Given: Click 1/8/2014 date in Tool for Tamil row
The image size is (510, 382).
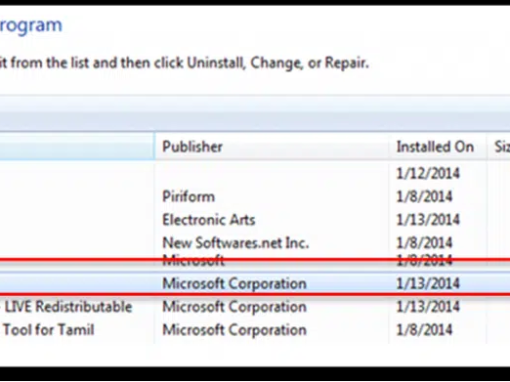Looking at the screenshot, I should tap(424, 330).
